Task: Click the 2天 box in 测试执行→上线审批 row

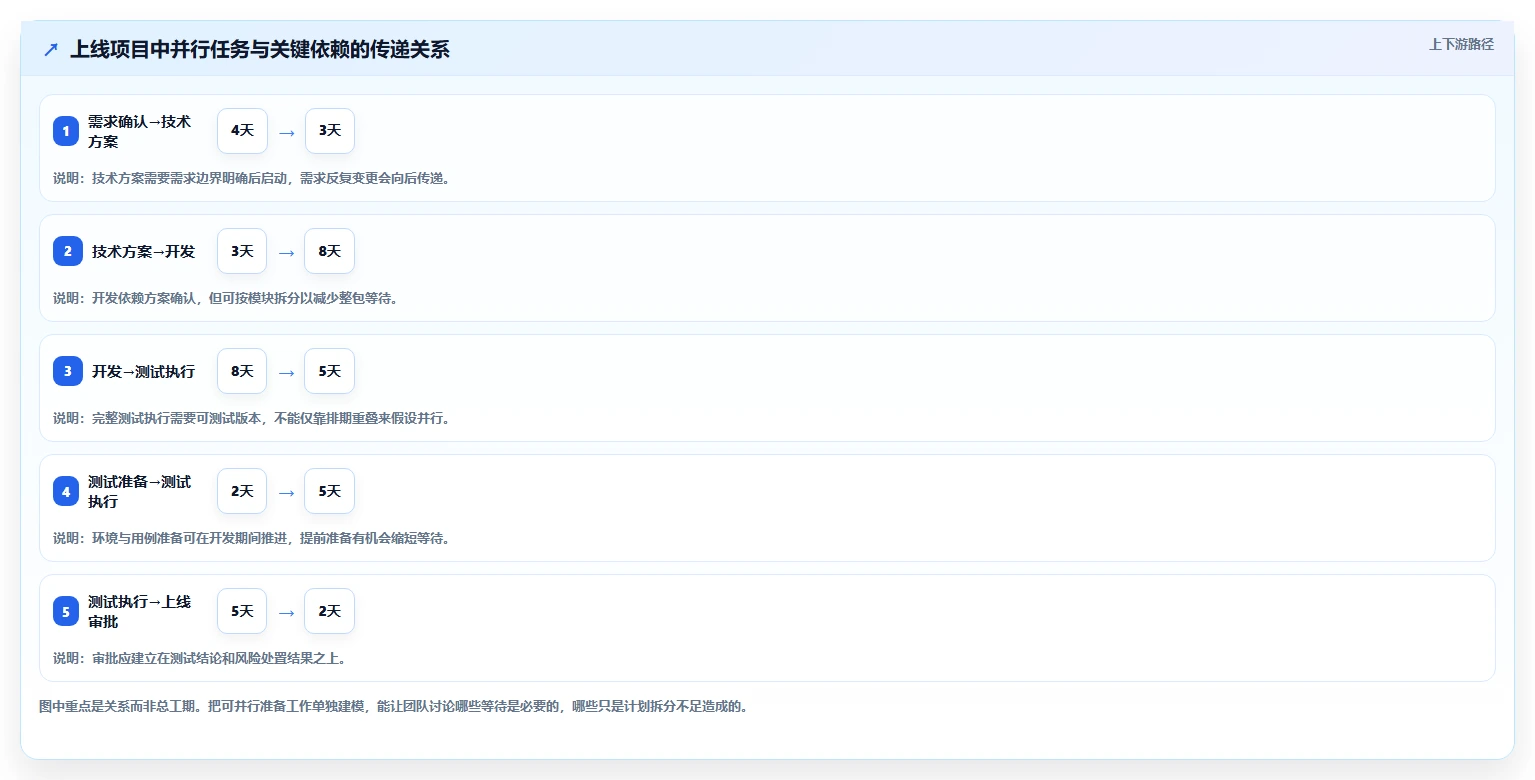Action: 330,611
